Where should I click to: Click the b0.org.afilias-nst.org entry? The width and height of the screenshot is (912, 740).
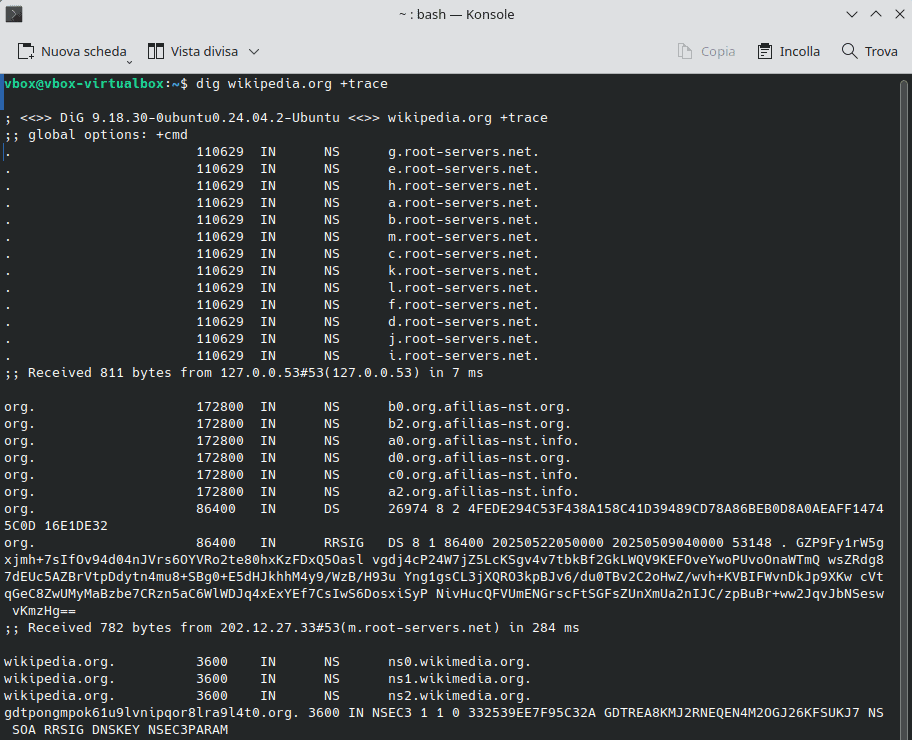click(x=479, y=407)
